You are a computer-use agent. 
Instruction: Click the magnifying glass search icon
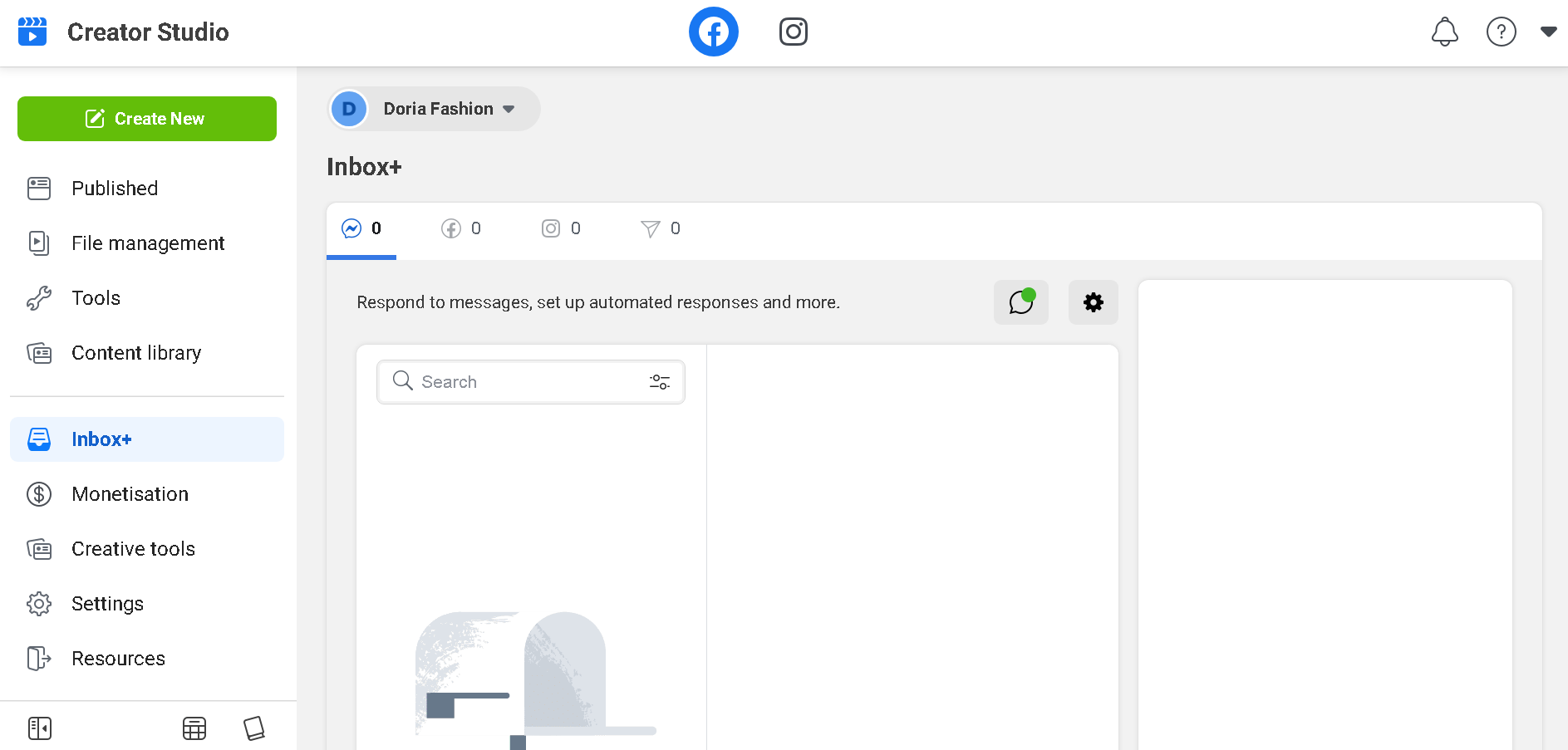[x=403, y=380]
